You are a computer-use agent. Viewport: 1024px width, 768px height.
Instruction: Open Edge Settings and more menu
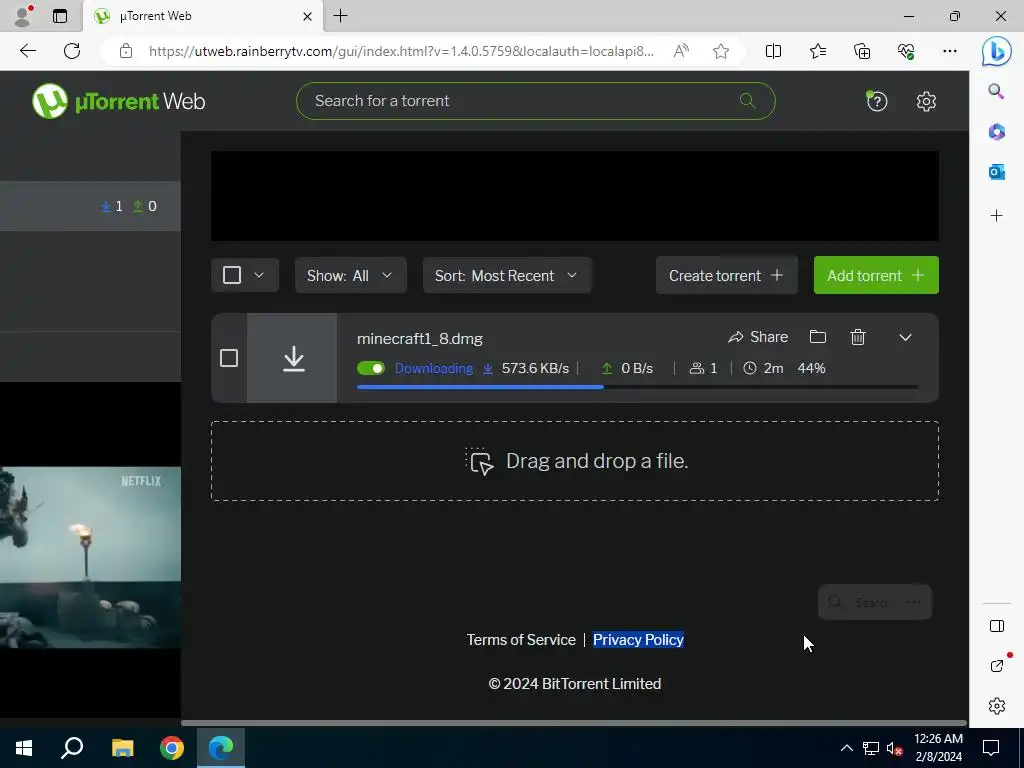point(950,51)
